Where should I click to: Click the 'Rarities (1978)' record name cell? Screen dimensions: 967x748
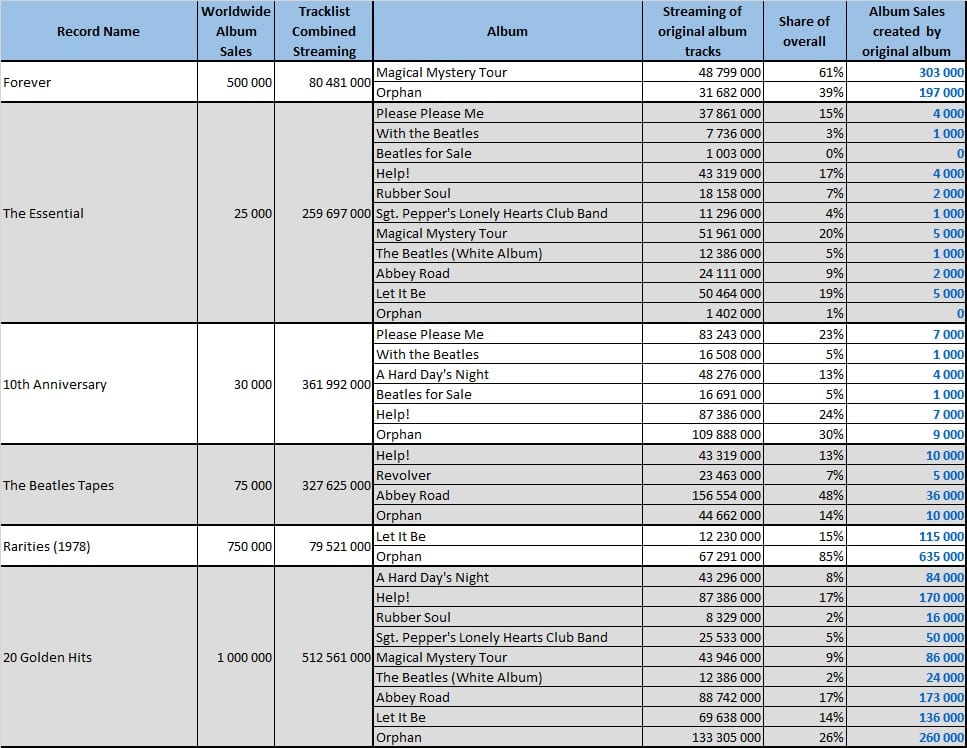pyautogui.click(x=99, y=546)
